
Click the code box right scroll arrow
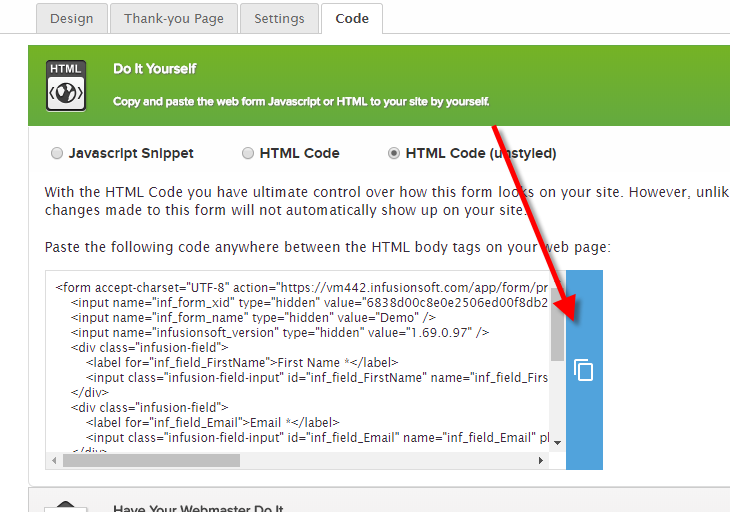pos(541,461)
